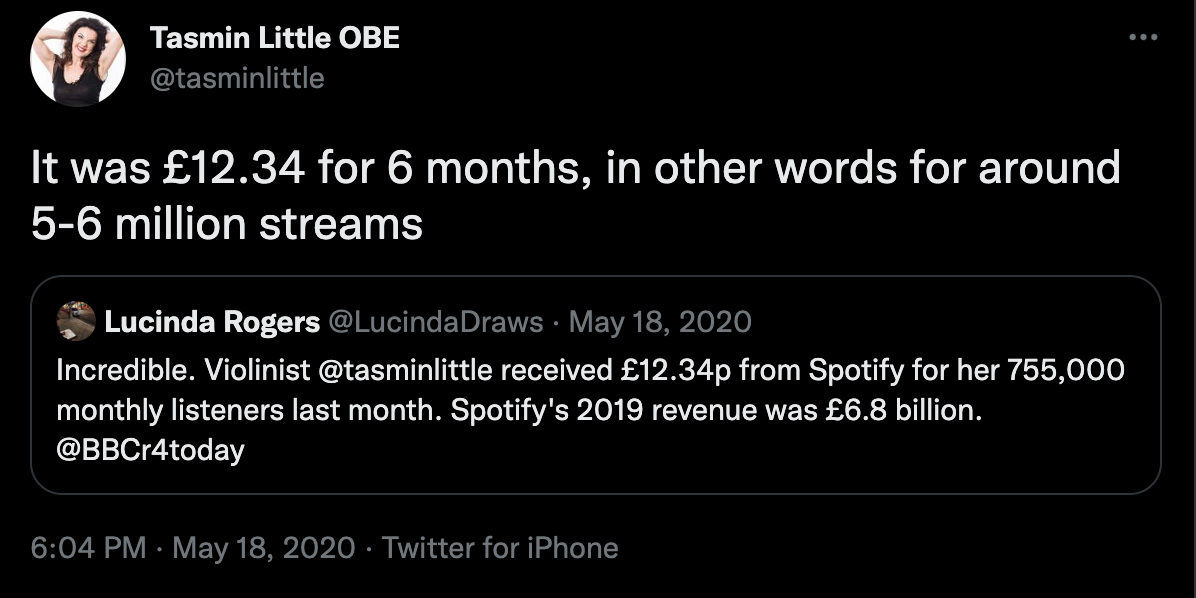Open the @LucindaDraws handle link
The width and height of the screenshot is (1196, 598).
(x=436, y=322)
